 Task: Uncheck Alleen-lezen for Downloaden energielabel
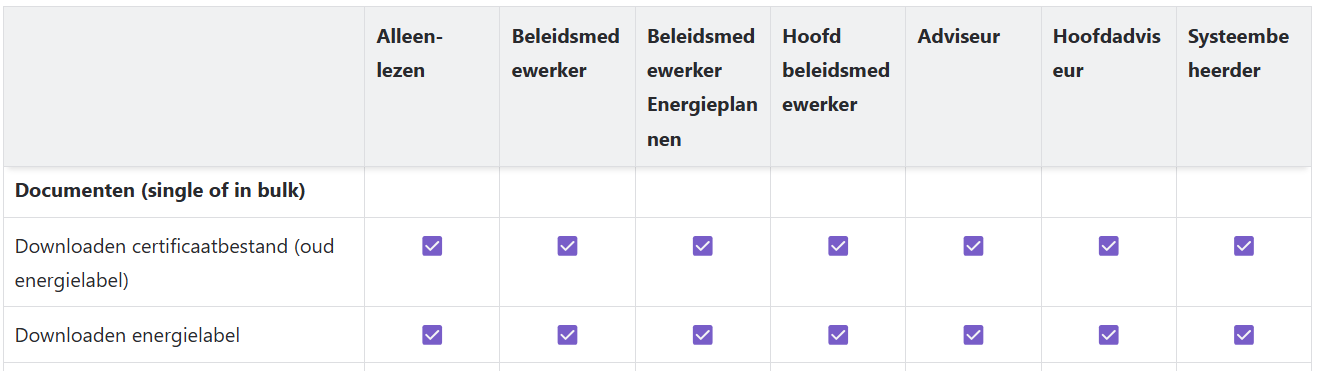[x=432, y=335]
